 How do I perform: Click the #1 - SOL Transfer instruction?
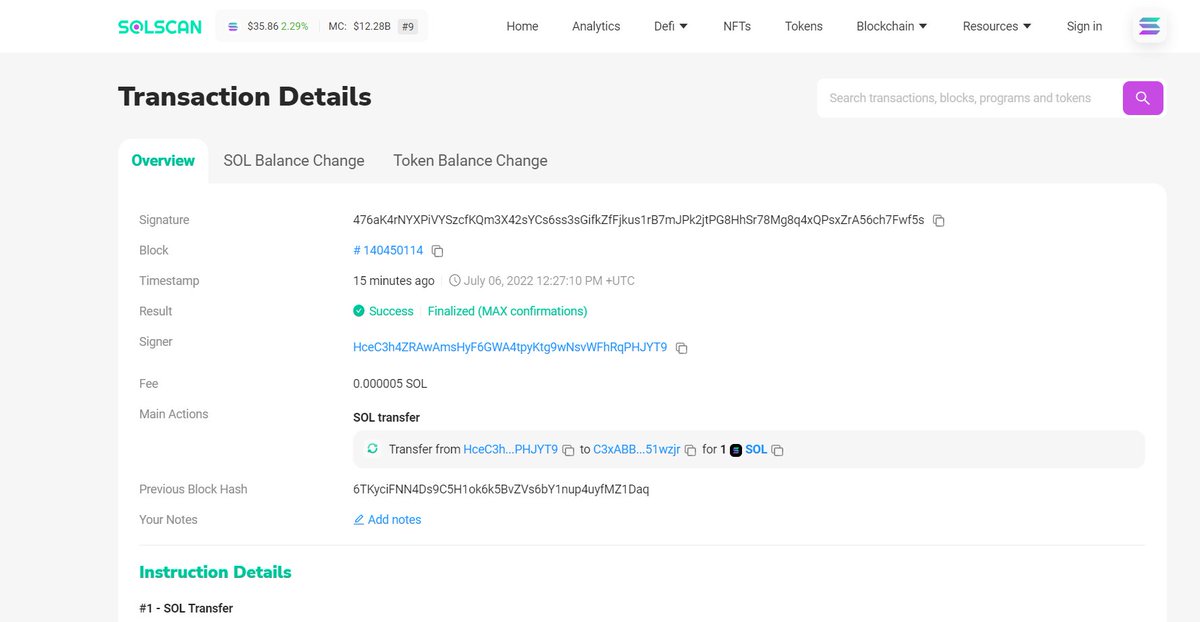[186, 608]
